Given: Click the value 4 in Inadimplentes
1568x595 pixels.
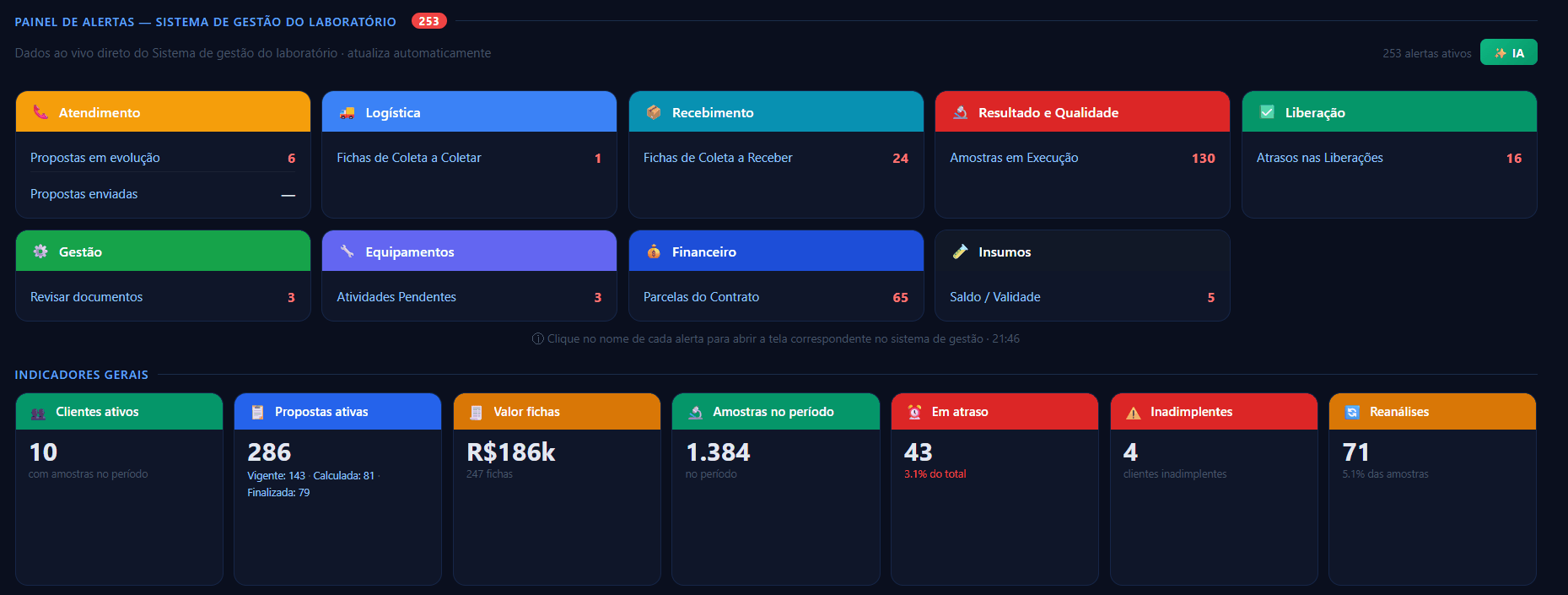Looking at the screenshot, I should tap(1130, 452).
